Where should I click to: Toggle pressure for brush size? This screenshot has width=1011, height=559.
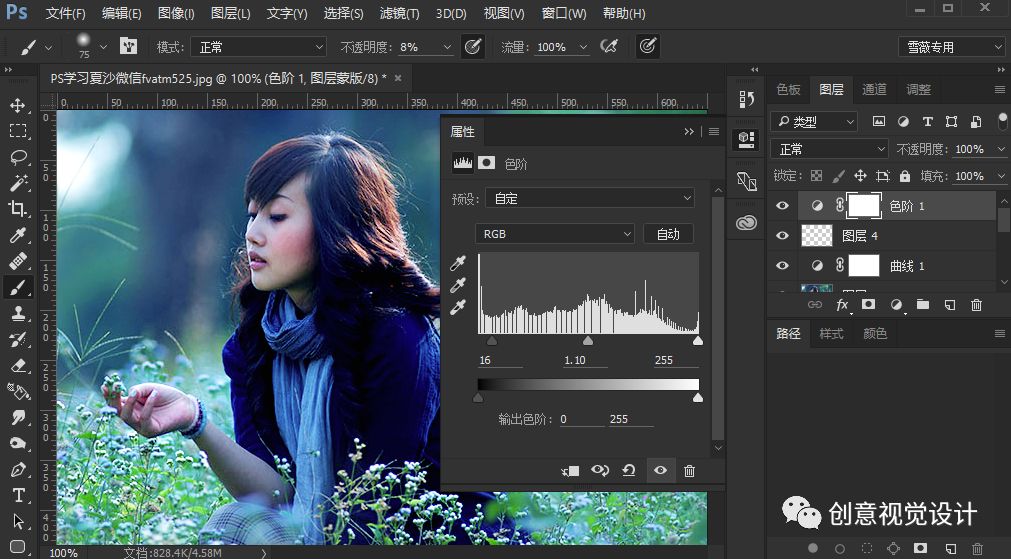648,46
